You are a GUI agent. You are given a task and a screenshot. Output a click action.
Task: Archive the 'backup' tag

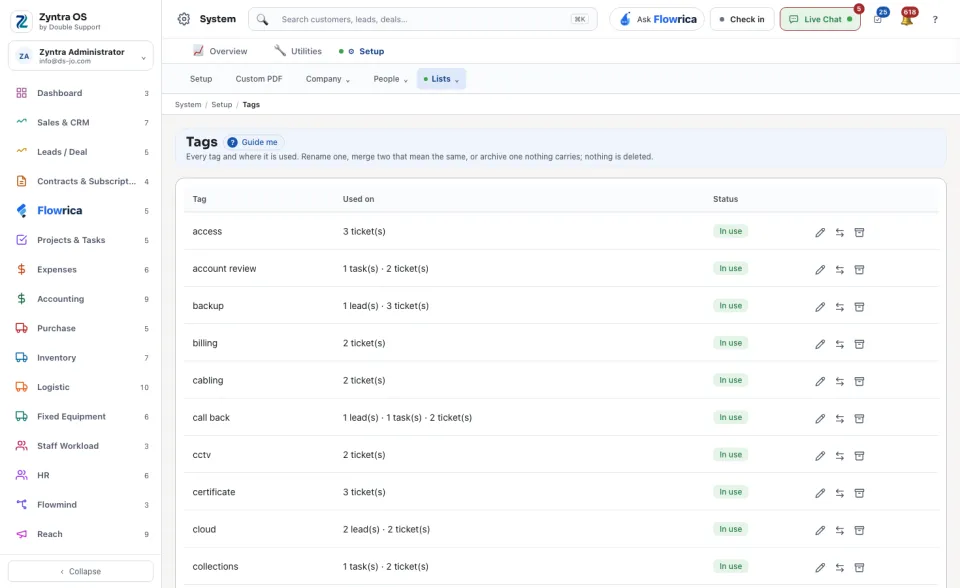point(859,307)
